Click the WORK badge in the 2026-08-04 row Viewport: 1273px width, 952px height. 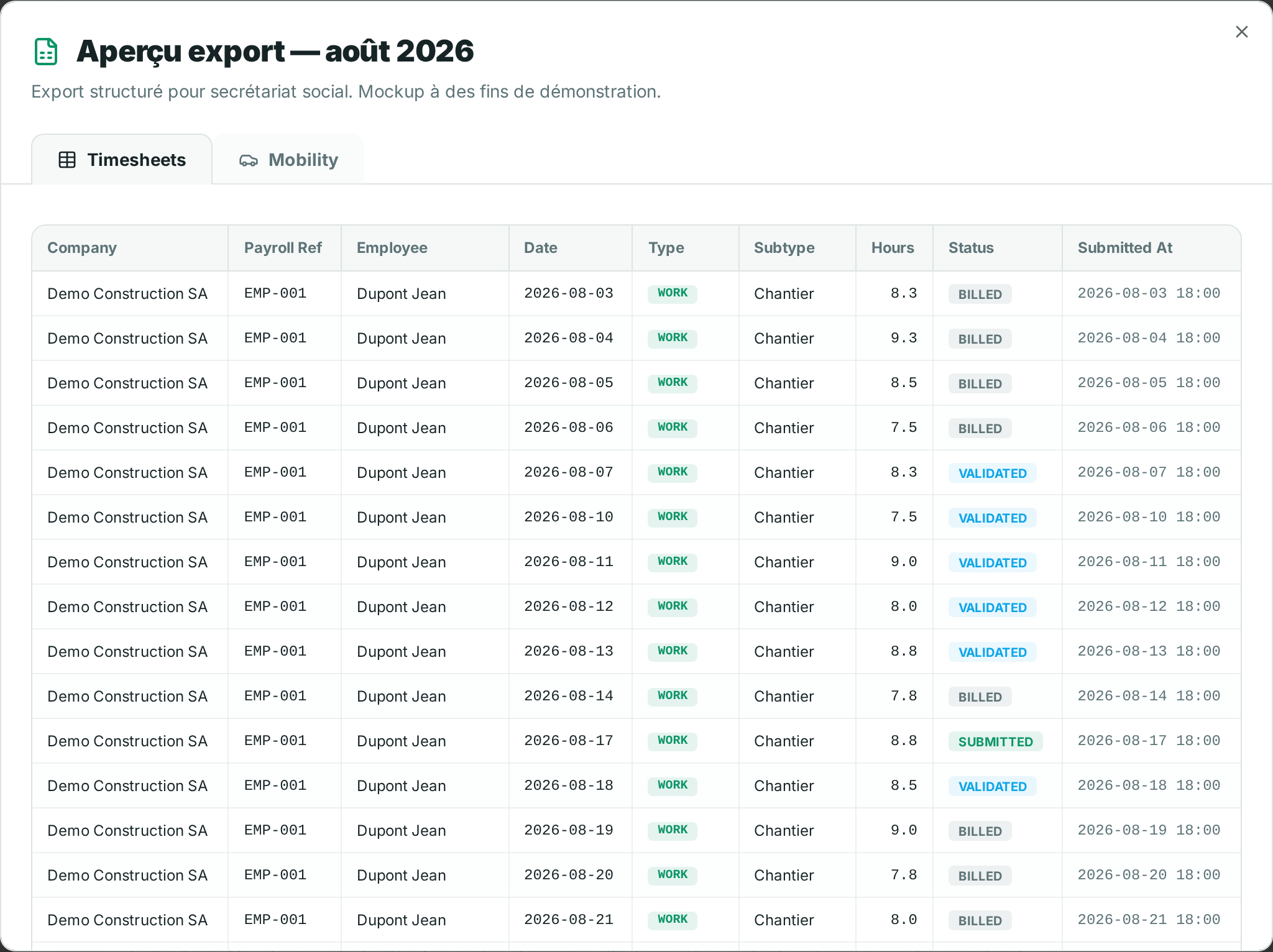coord(673,338)
